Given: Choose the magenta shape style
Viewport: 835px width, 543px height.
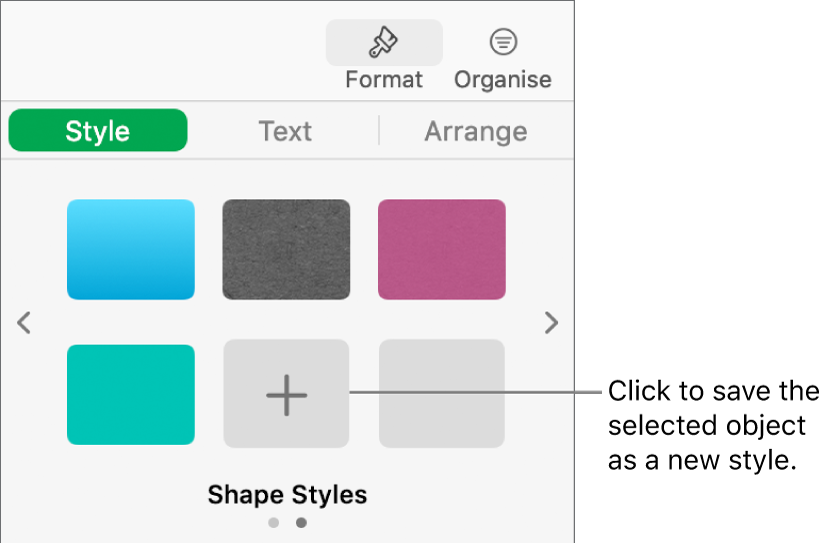Looking at the screenshot, I should [441, 249].
